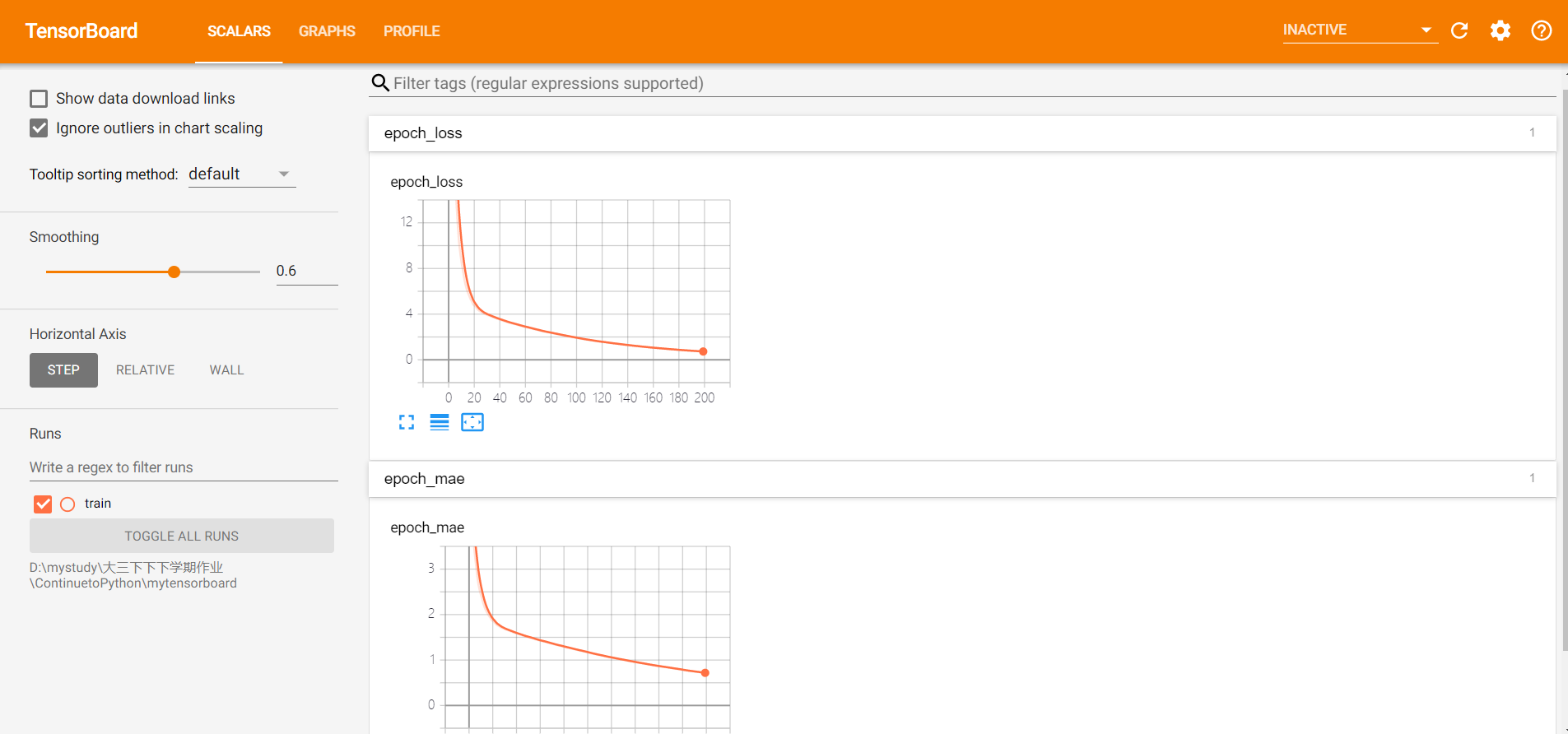This screenshot has width=1568, height=734.
Task: Fit epoch_loss chart domain to data
Action: [472, 422]
